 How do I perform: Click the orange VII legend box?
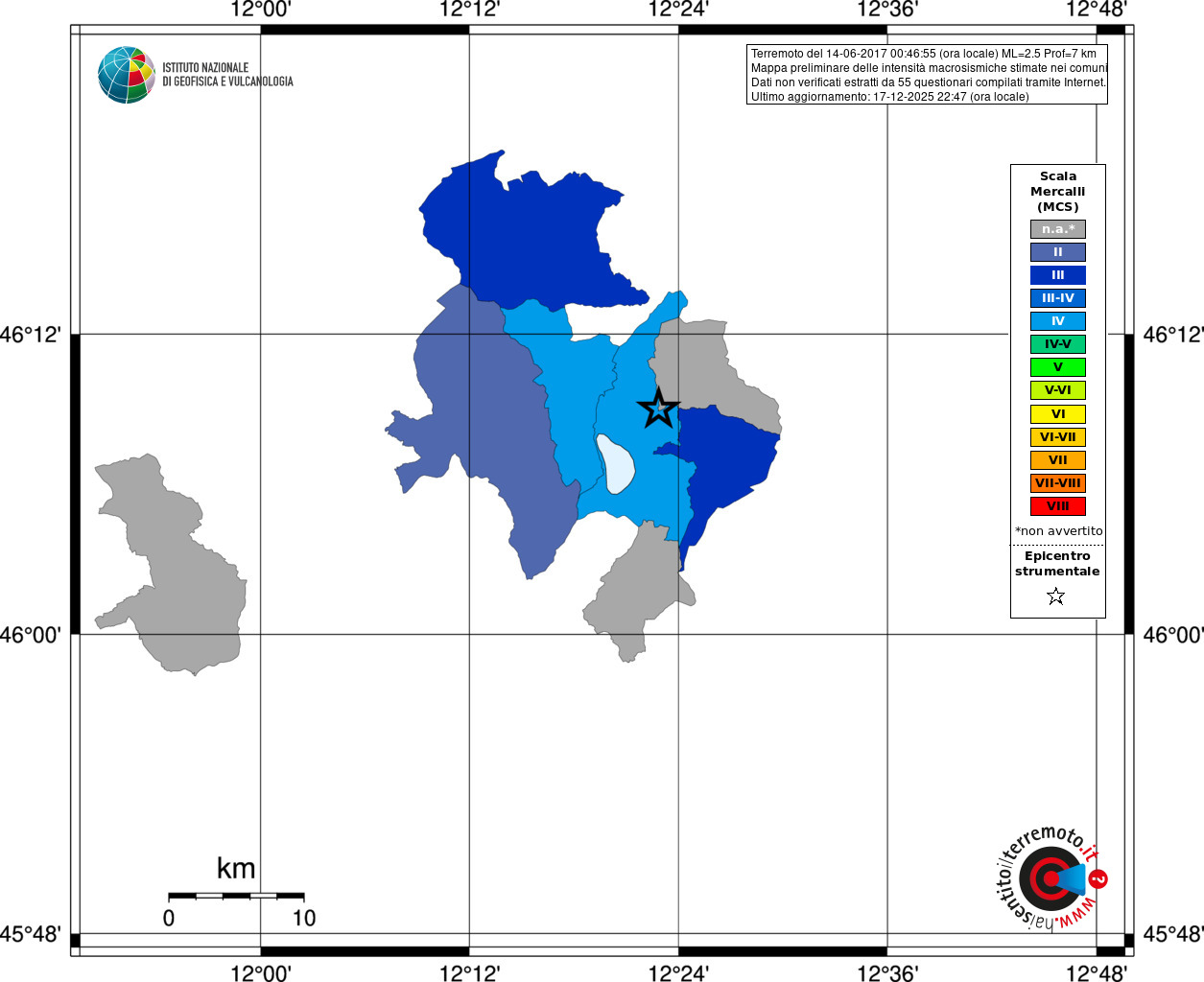pyautogui.click(x=1058, y=460)
